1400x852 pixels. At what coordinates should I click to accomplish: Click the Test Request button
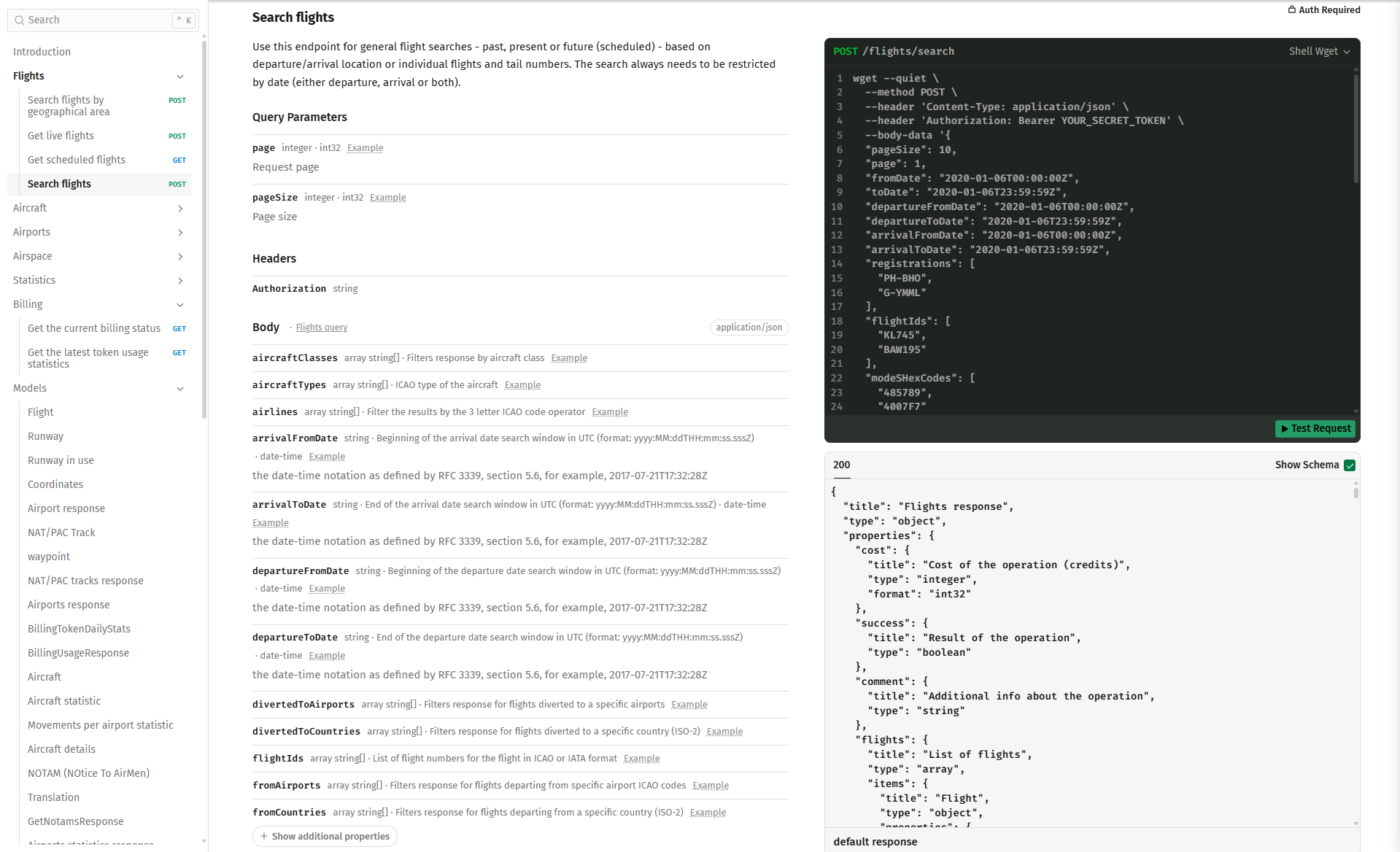pyautogui.click(x=1315, y=429)
